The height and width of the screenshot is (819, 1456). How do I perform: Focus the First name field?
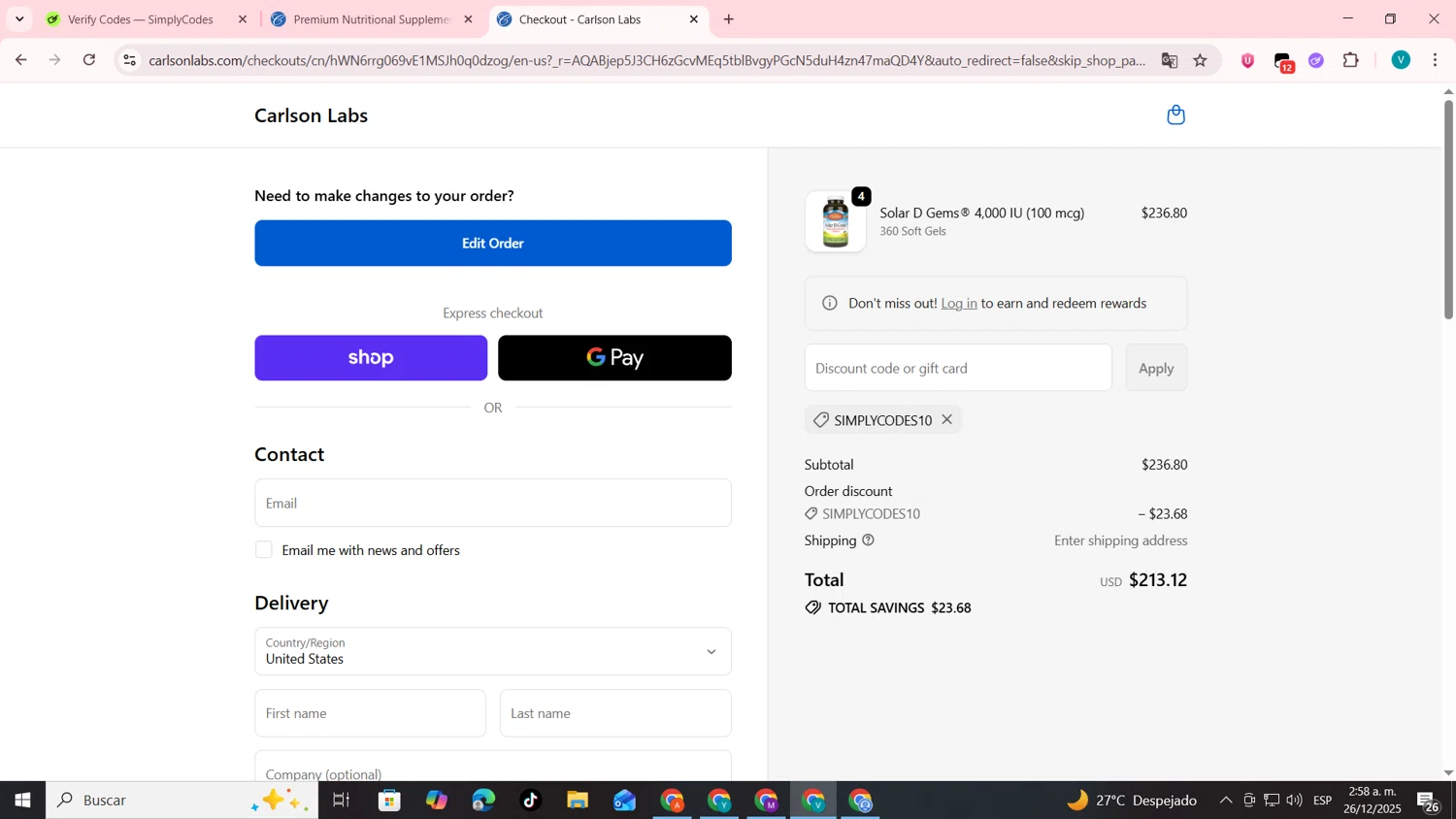370,713
